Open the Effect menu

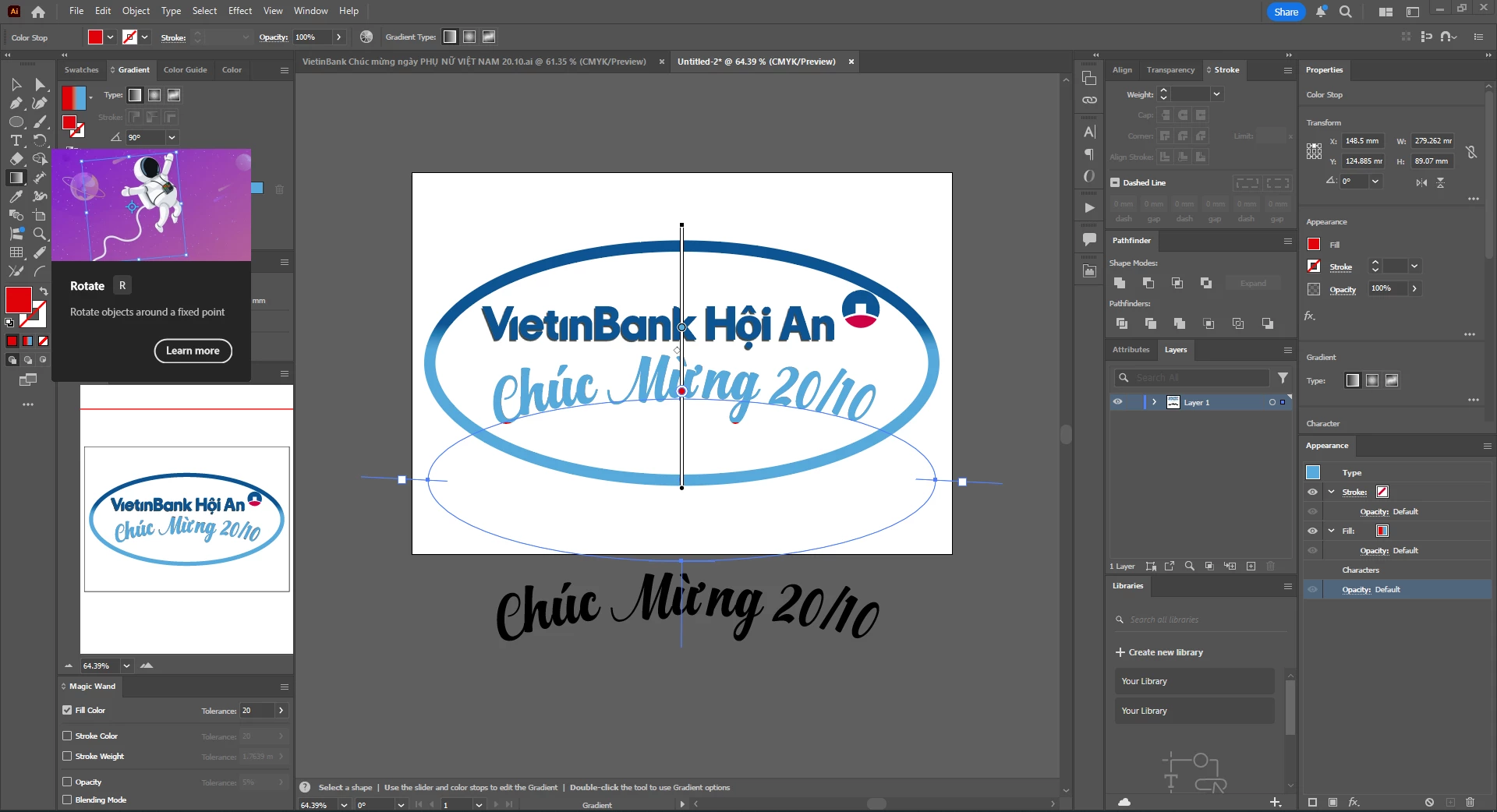click(240, 11)
